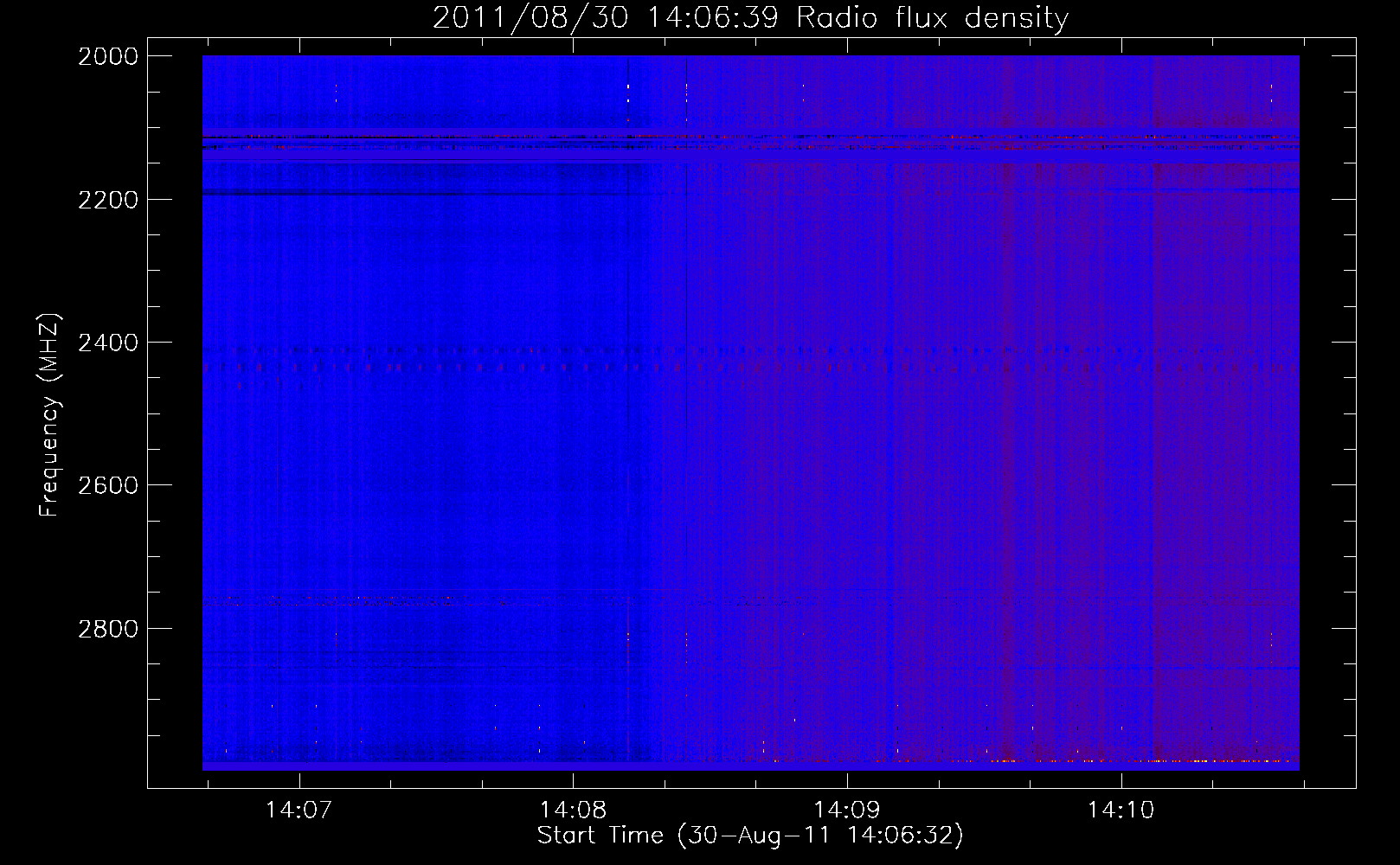1400x865 pixels.
Task: Select the 2800 frequency tick label
Action: [108, 629]
